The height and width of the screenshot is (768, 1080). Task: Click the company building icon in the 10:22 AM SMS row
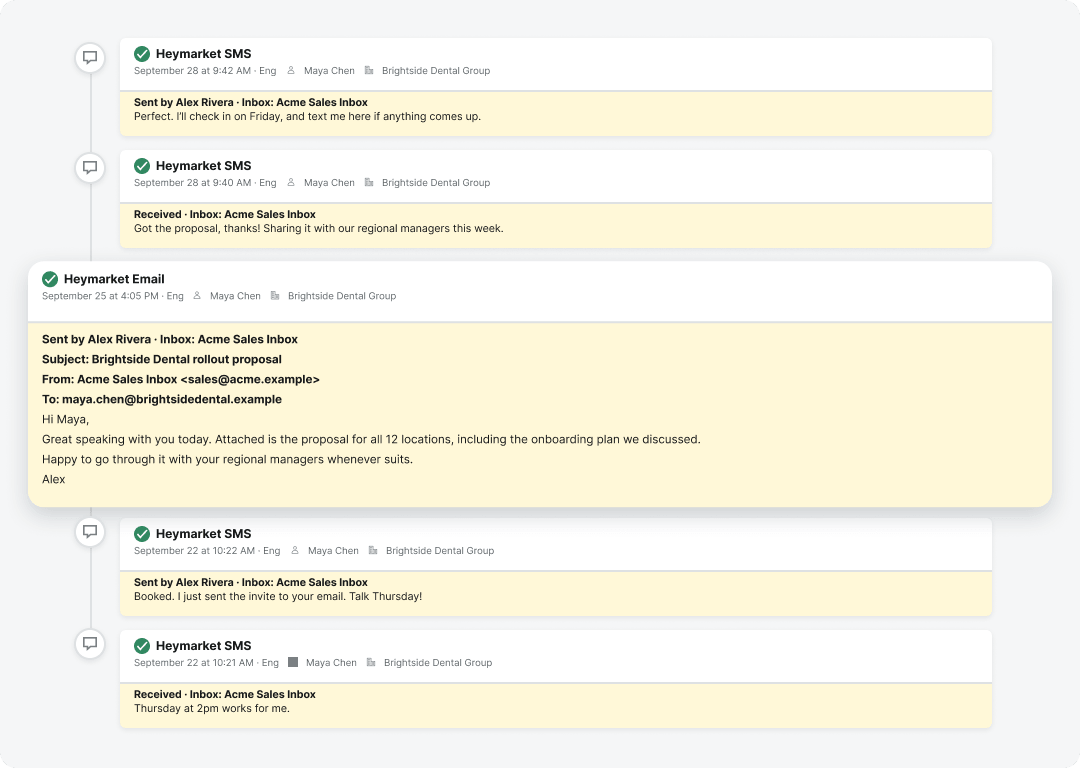click(373, 550)
